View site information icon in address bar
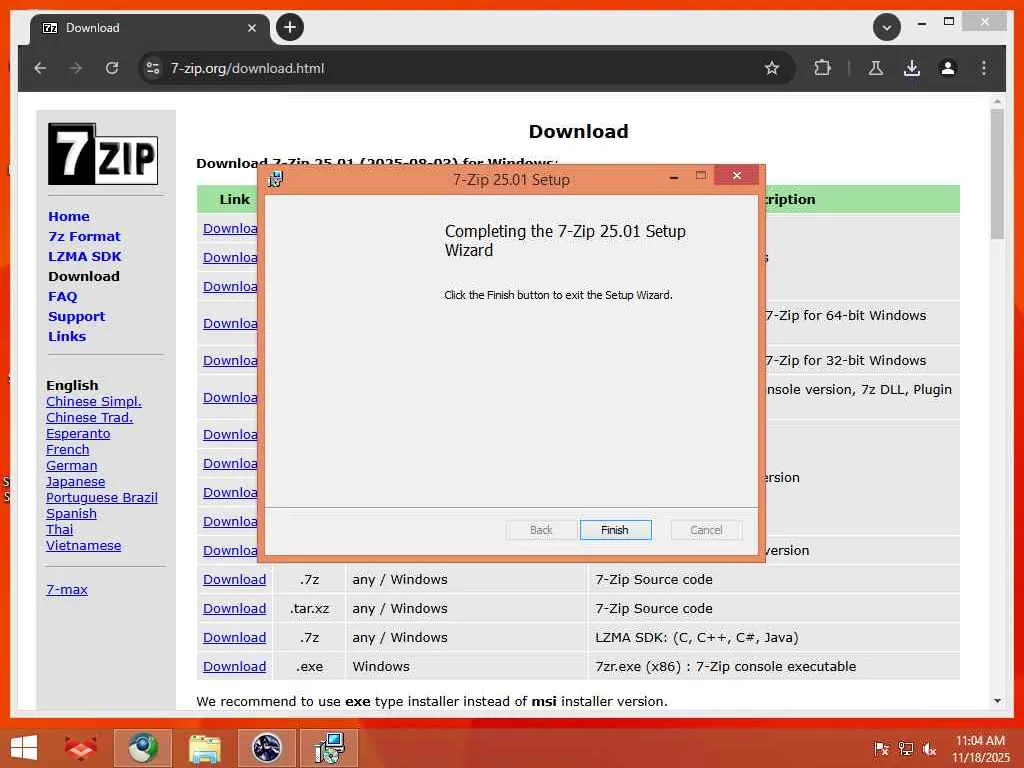Viewport: 1024px width, 768px height. click(x=153, y=68)
